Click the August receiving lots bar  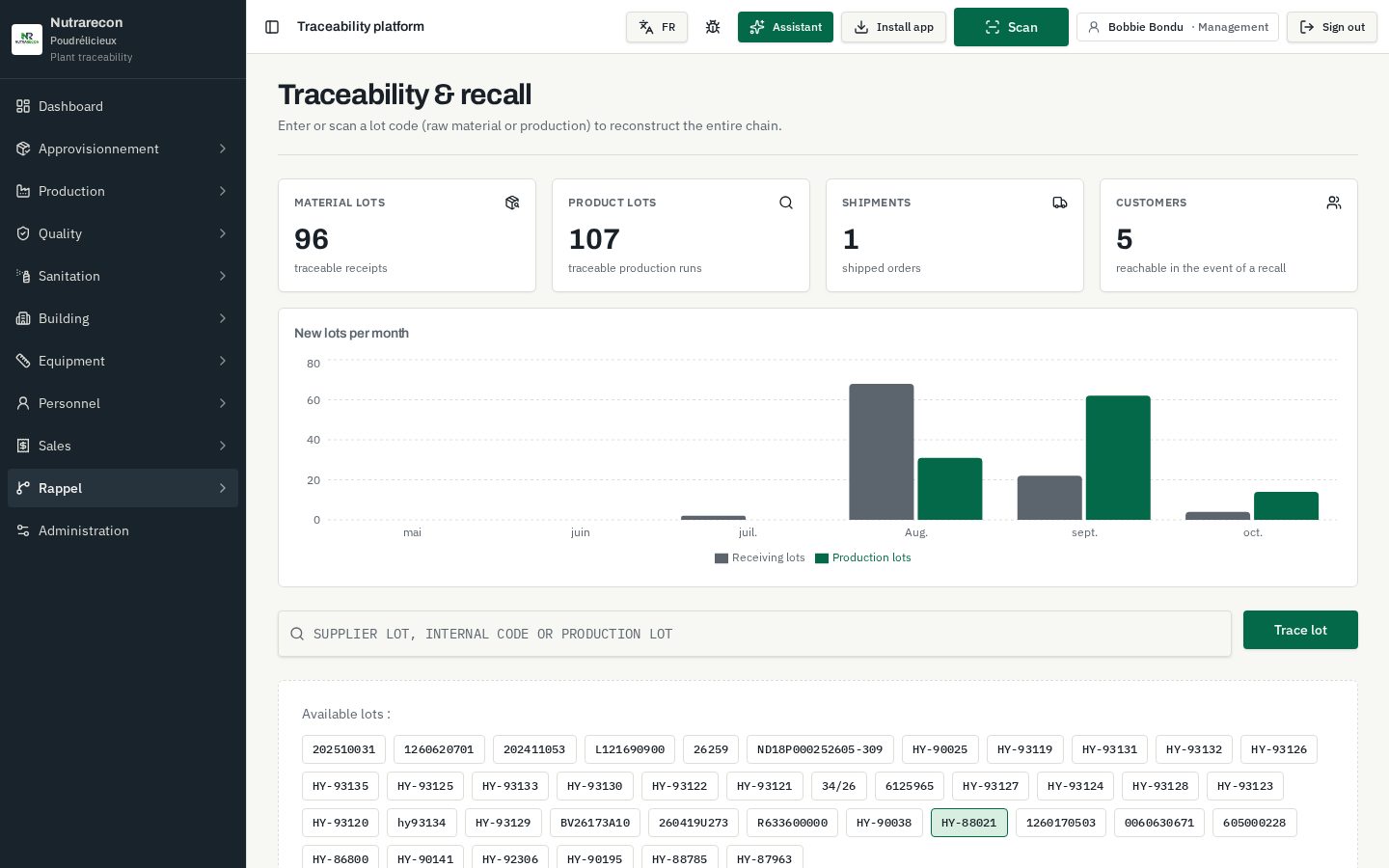[882, 451]
